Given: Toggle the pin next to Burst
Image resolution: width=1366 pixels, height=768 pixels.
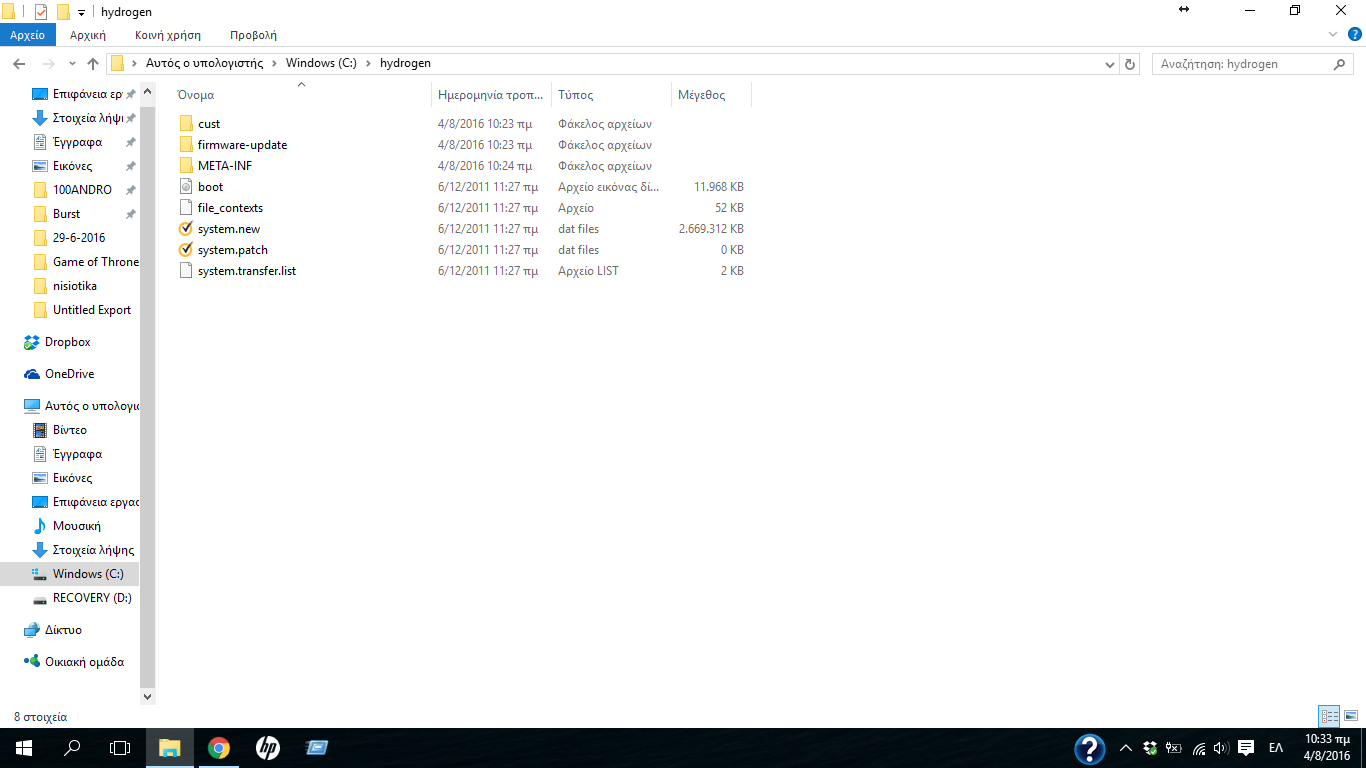Looking at the screenshot, I should (x=130, y=214).
